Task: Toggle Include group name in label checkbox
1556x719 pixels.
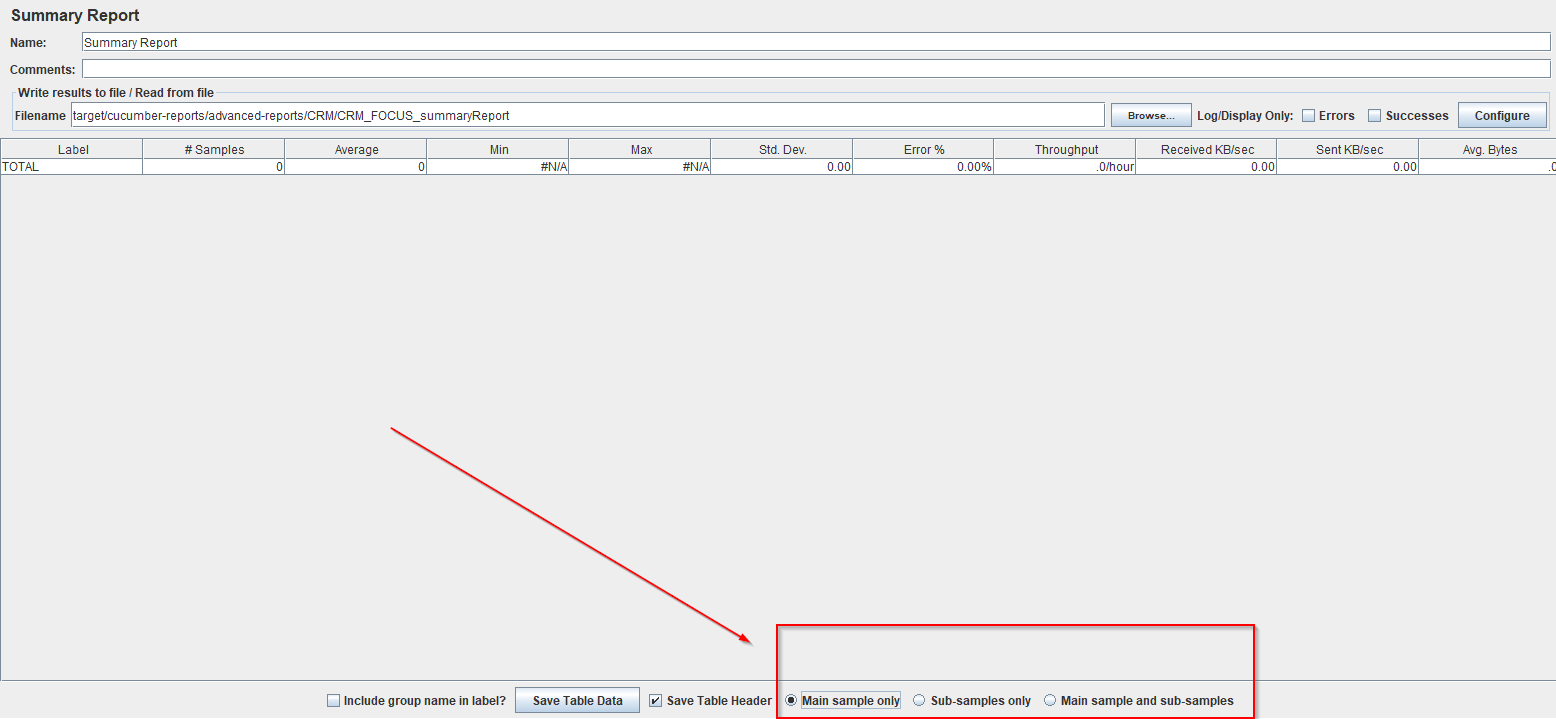Action: [334, 701]
